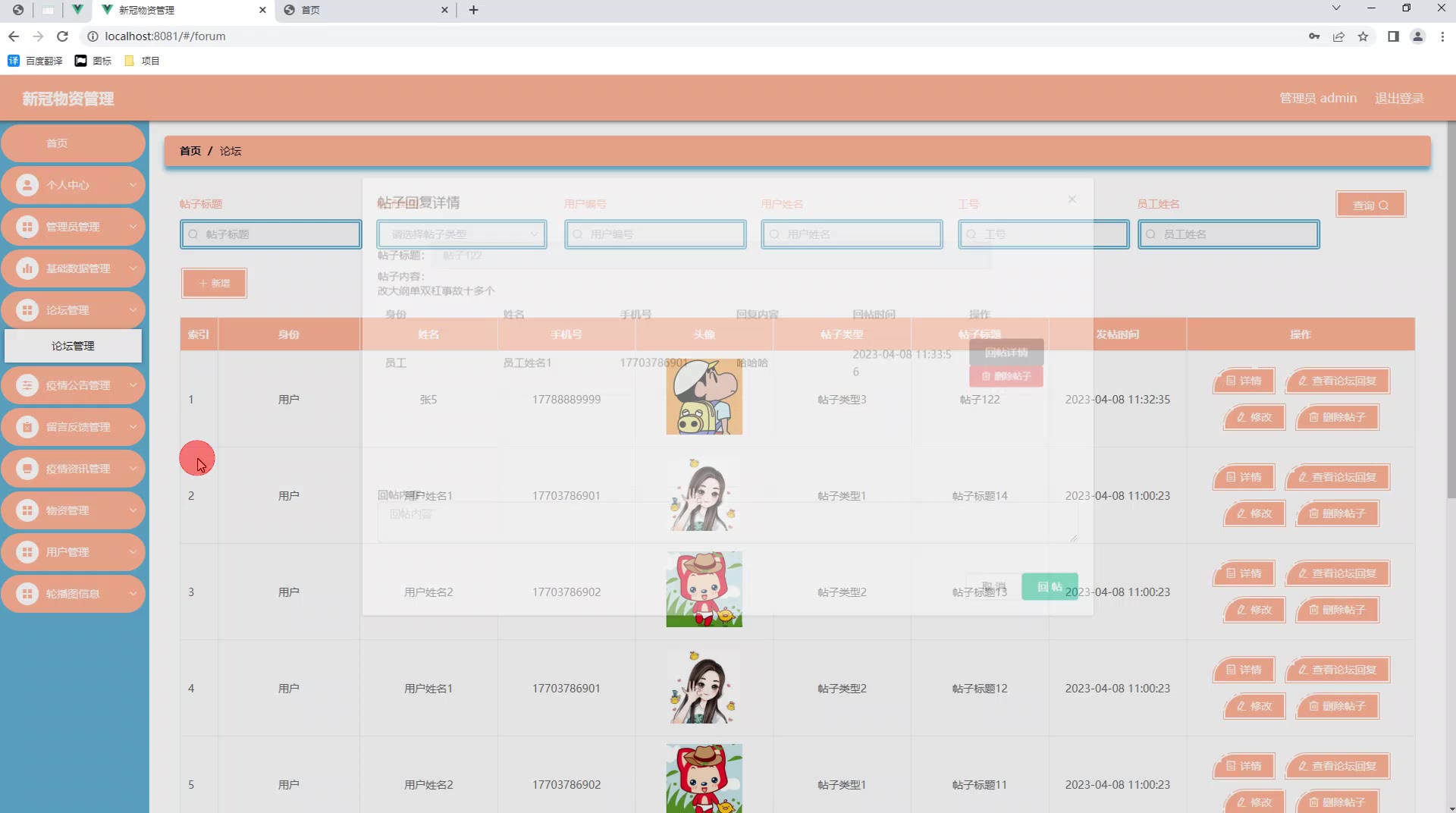Click 查看论坛回复 for 帖子标题11 row
The image size is (1456, 813).
coord(1337,766)
